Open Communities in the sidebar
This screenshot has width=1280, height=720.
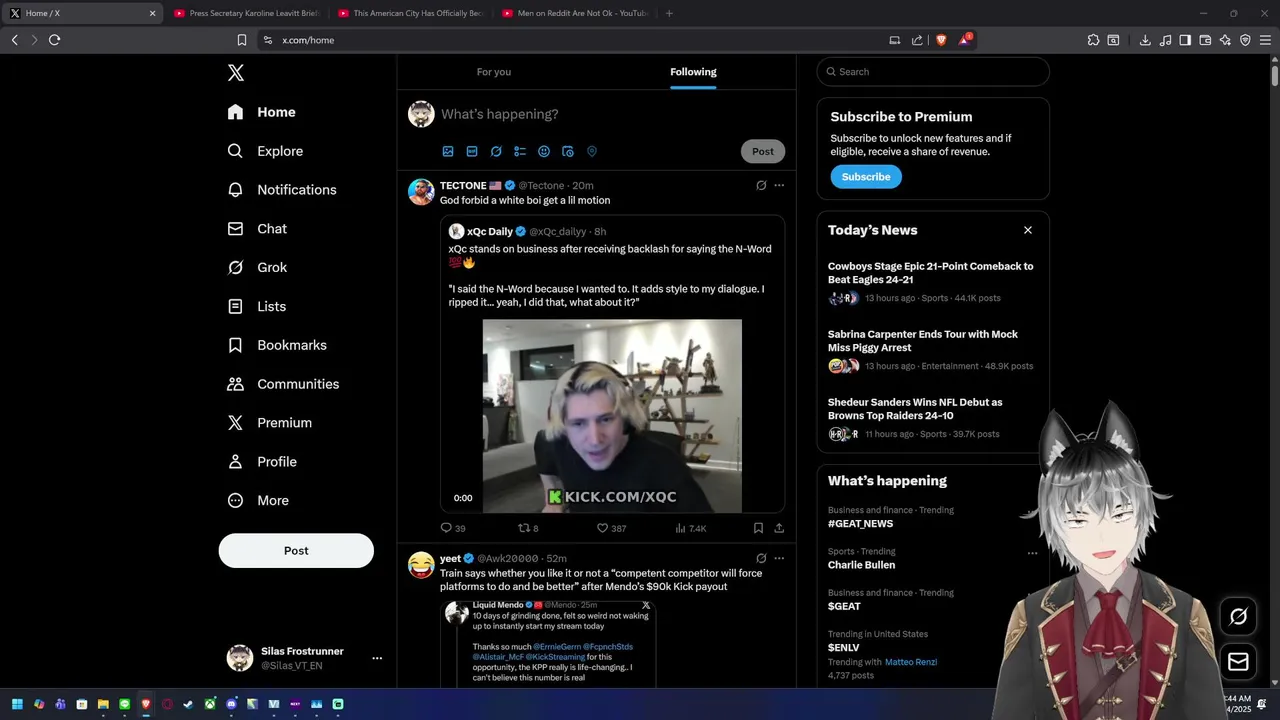click(283, 384)
